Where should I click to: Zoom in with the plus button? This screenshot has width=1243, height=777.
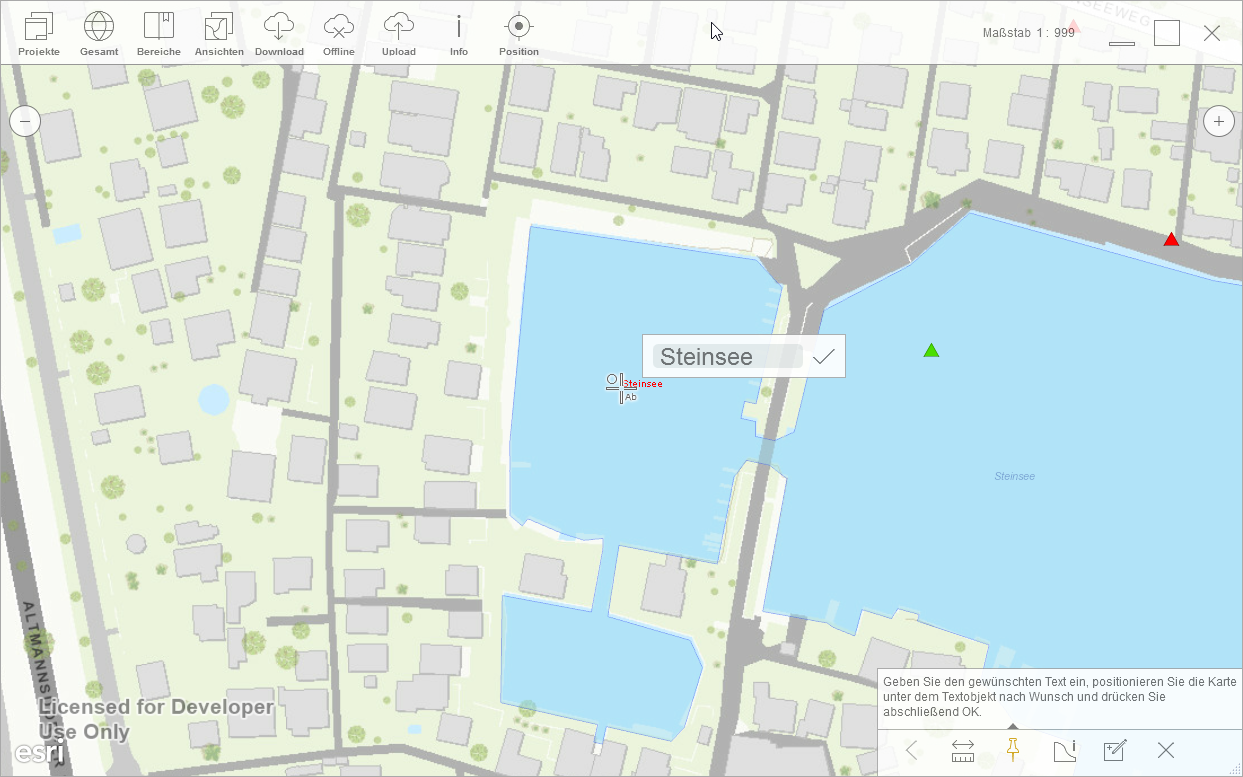[x=1218, y=122]
